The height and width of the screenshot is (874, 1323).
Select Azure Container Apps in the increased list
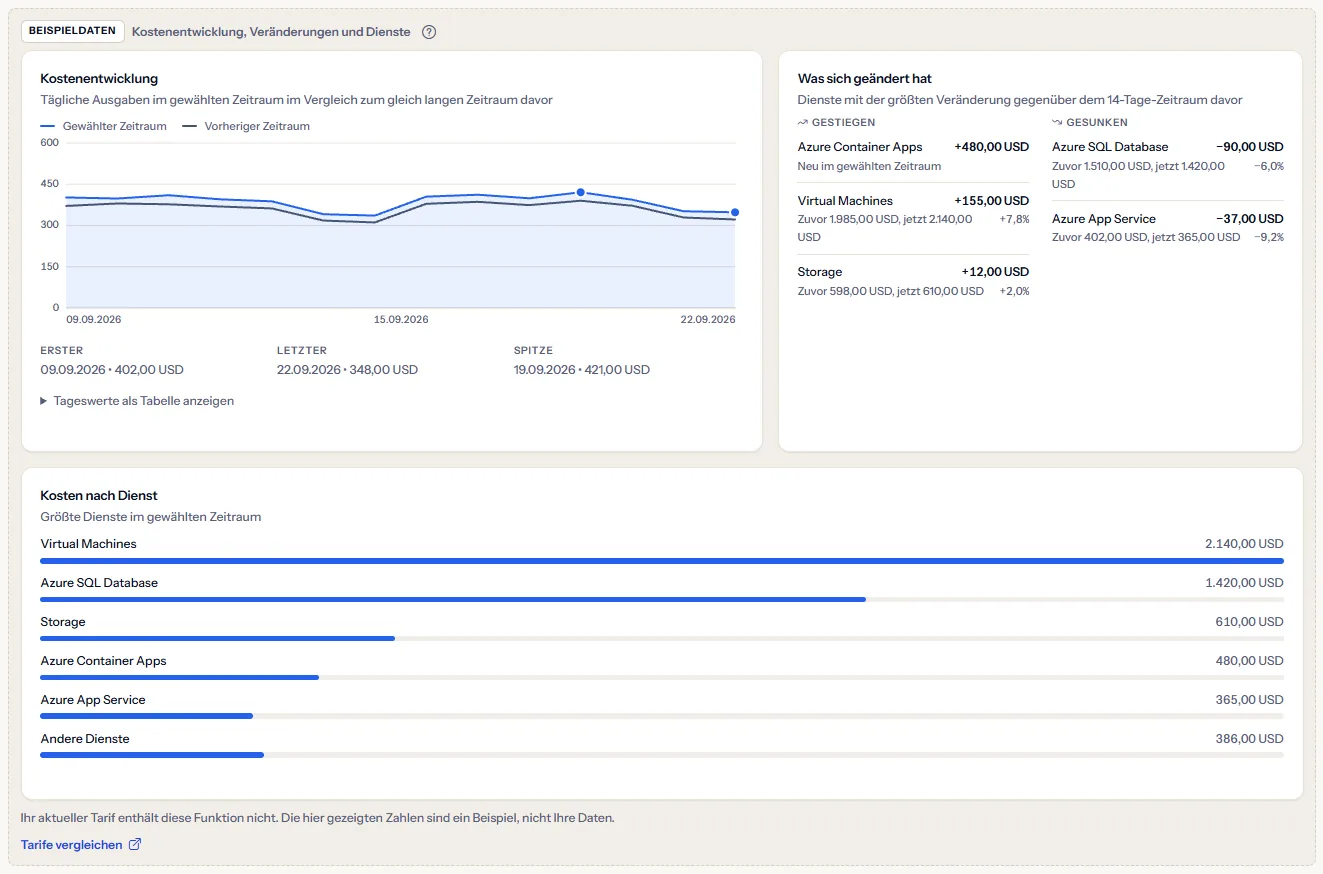[913, 156]
